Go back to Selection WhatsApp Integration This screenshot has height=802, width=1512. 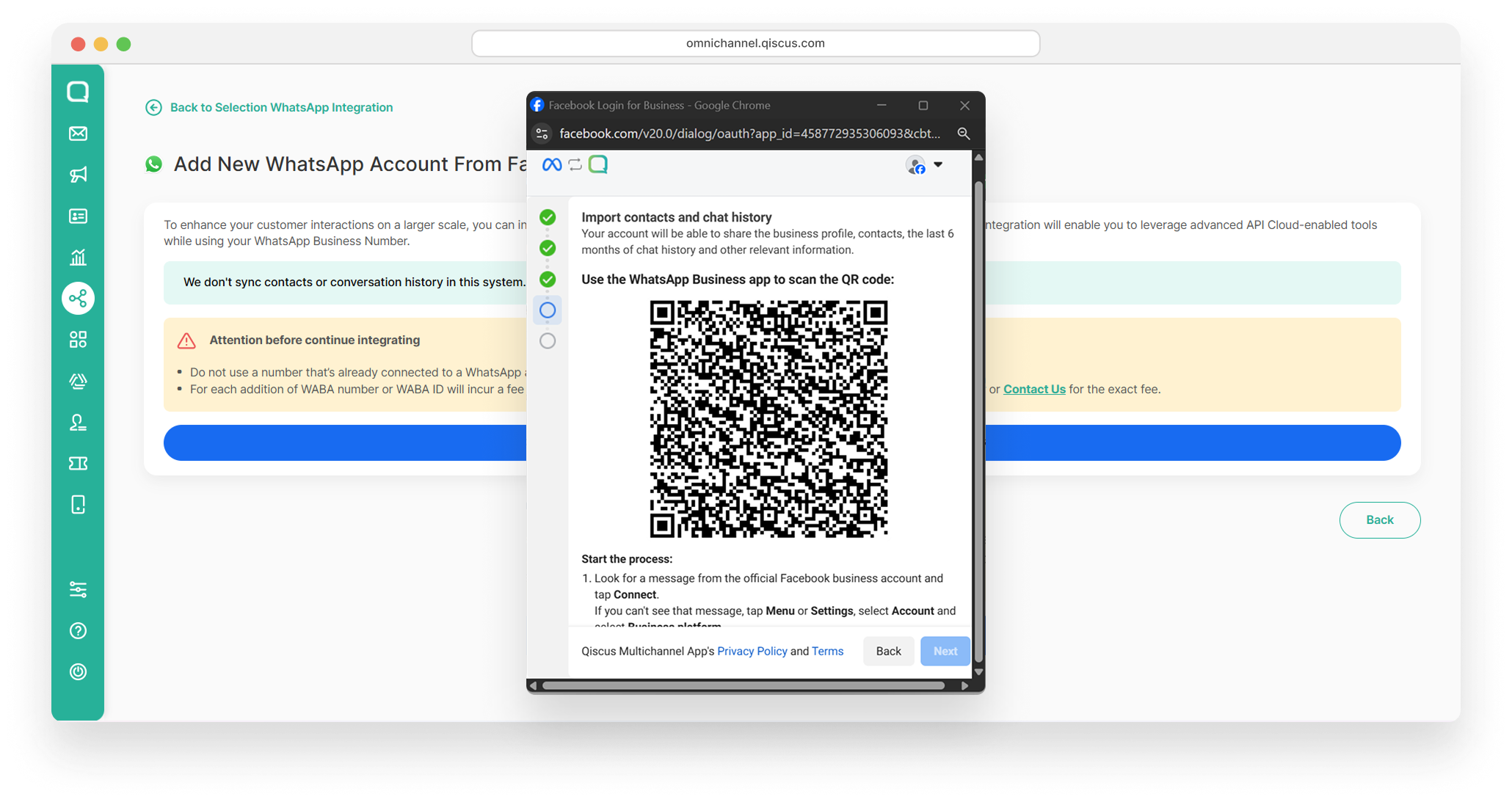[281, 107]
